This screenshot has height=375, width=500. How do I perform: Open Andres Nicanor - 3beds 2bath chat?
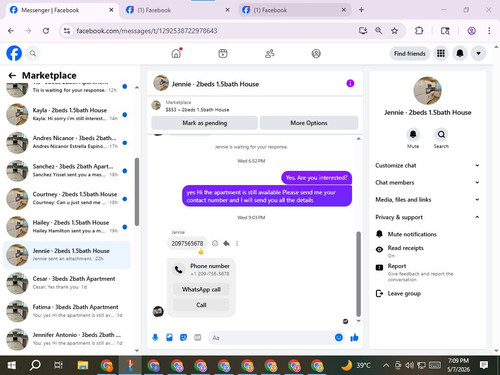coord(67,142)
